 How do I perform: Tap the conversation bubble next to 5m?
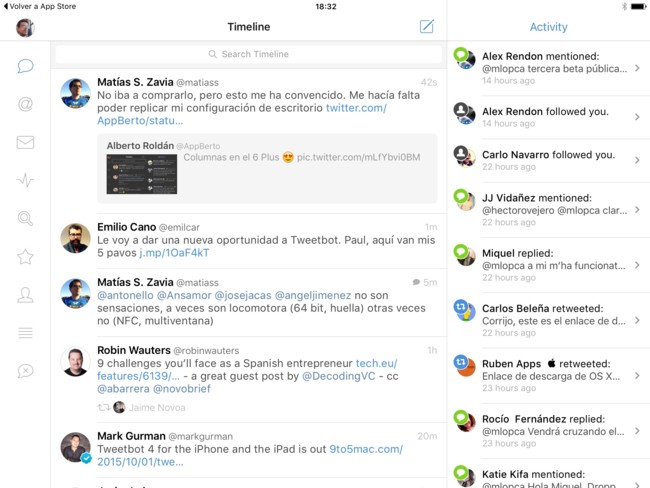pos(416,282)
